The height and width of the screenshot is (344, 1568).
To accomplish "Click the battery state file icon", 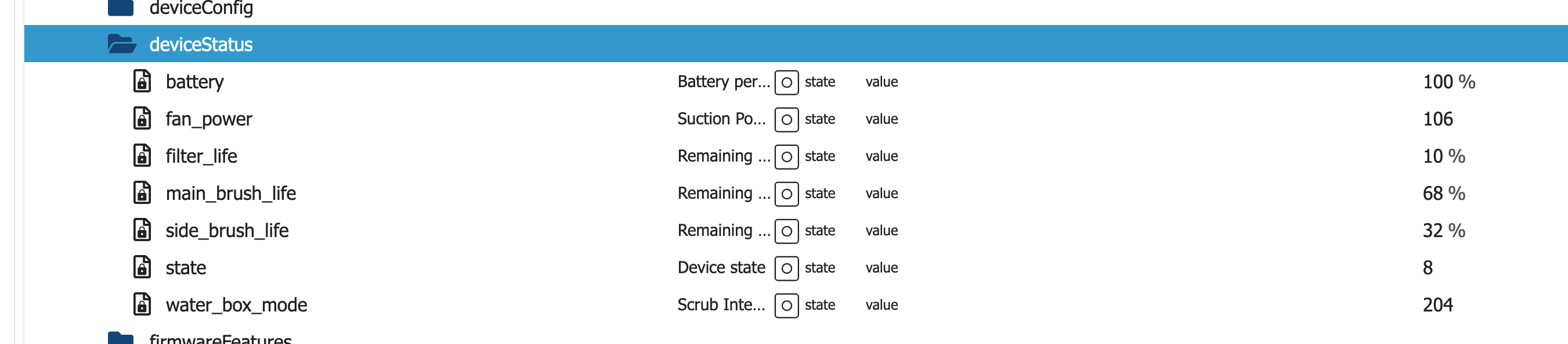I will coord(142,81).
